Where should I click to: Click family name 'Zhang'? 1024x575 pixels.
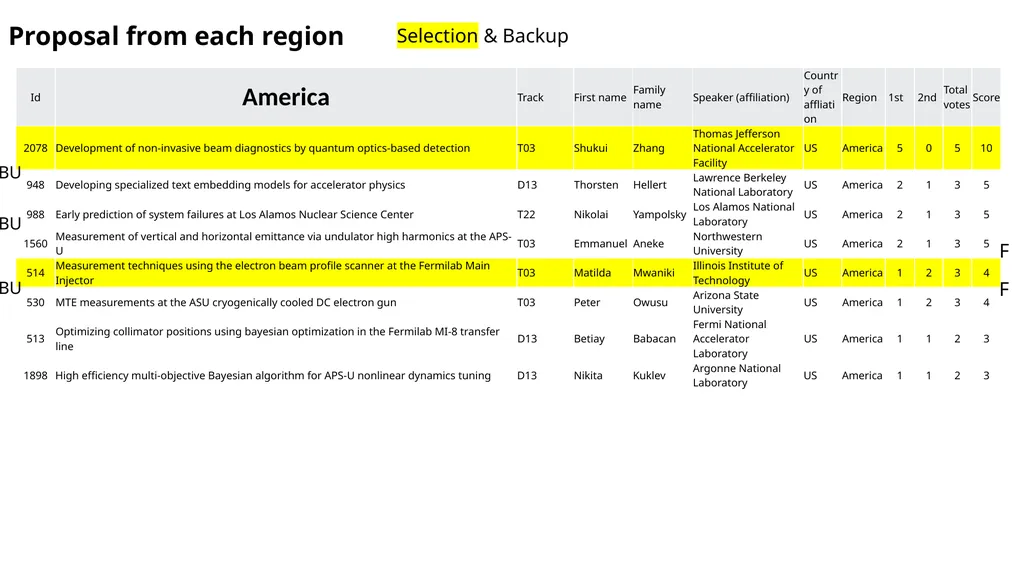pyautogui.click(x=648, y=148)
